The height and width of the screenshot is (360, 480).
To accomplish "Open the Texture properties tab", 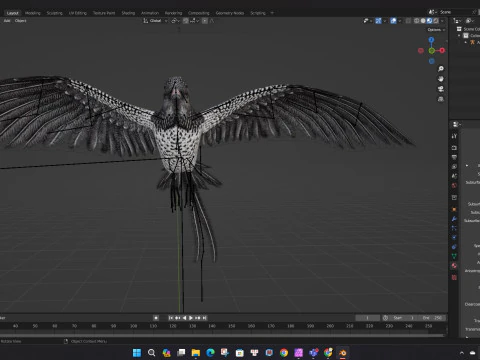I will coord(454,277).
